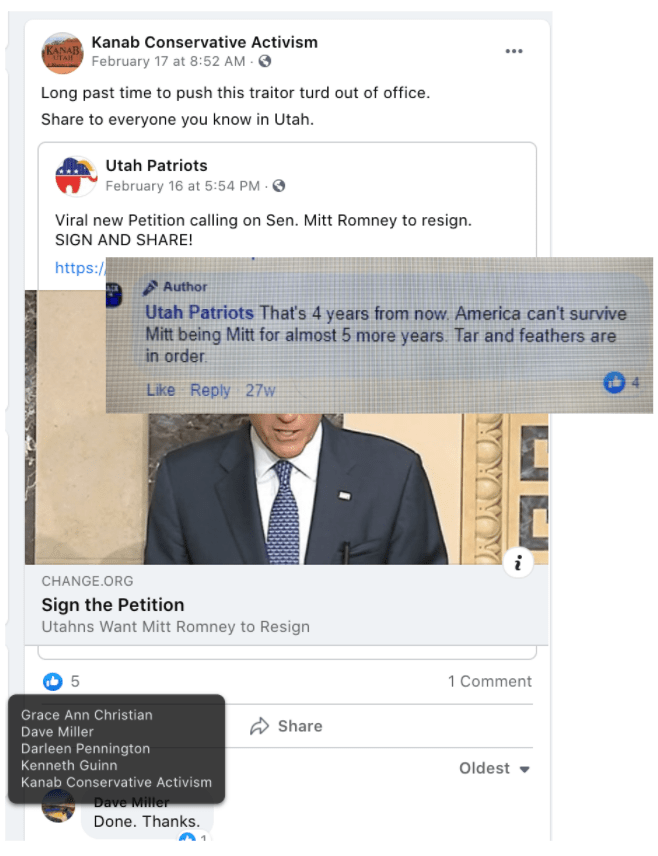658x856 pixels.
Task: Click the info icon on the article image
Action: point(518,562)
